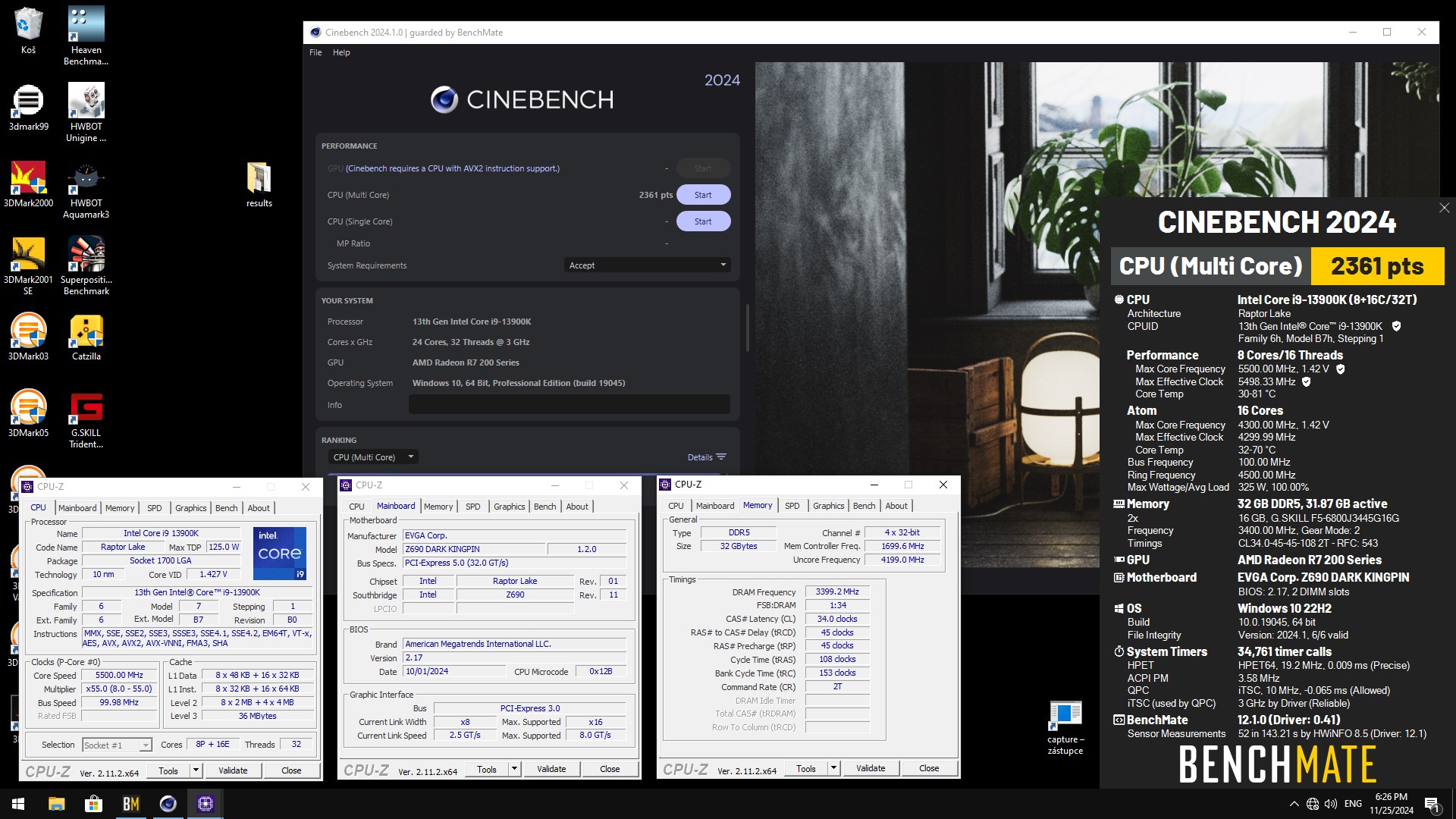Open the clock showing 6:26 PM
The height and width of the screenshot is (819, 1456).
tap(1391, 804)
